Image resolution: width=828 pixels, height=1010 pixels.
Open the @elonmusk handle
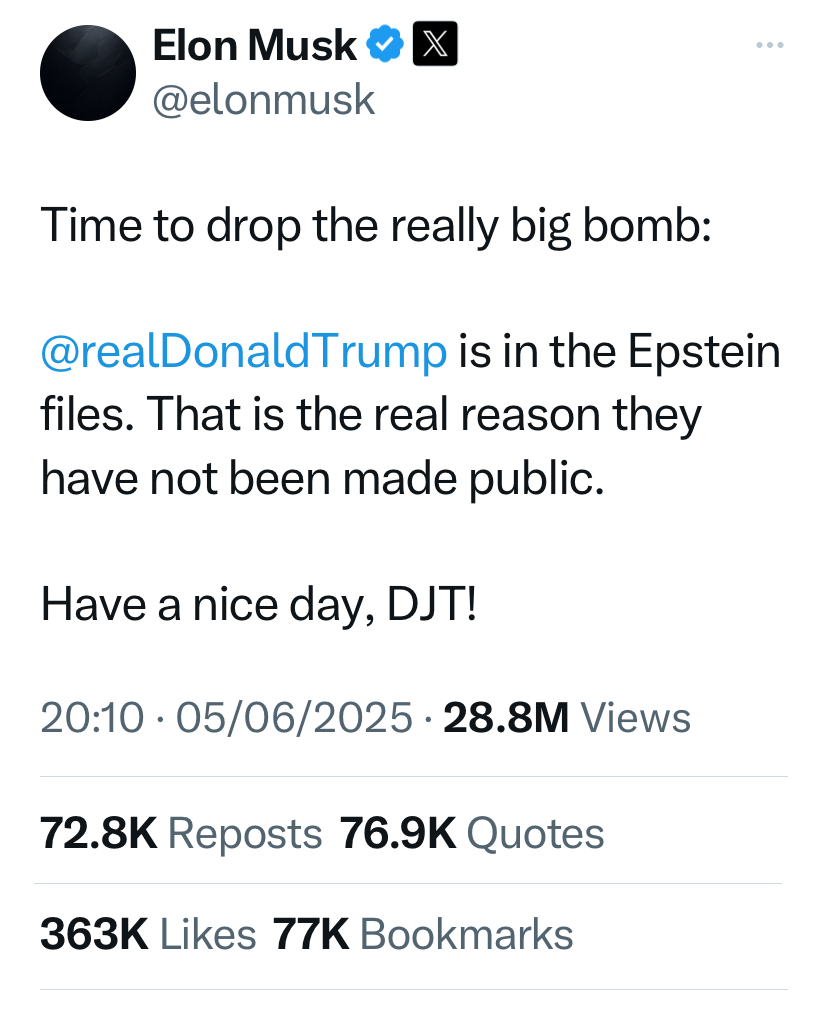click(x=264, y=100)
